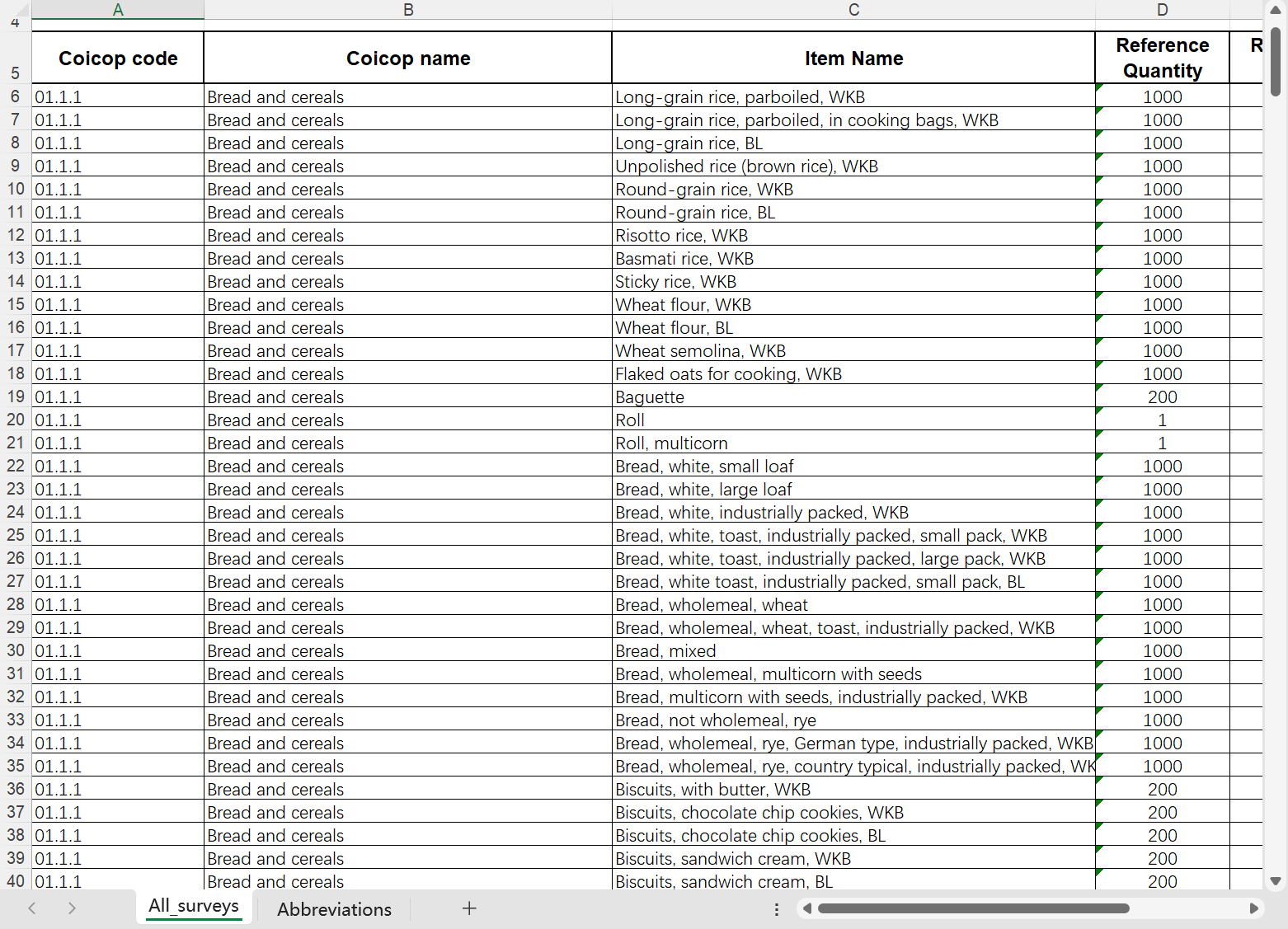Click cell 'Long-grain rice, parboiled, WKB'
The image size is (1288, 929).
tap(853, 96)
